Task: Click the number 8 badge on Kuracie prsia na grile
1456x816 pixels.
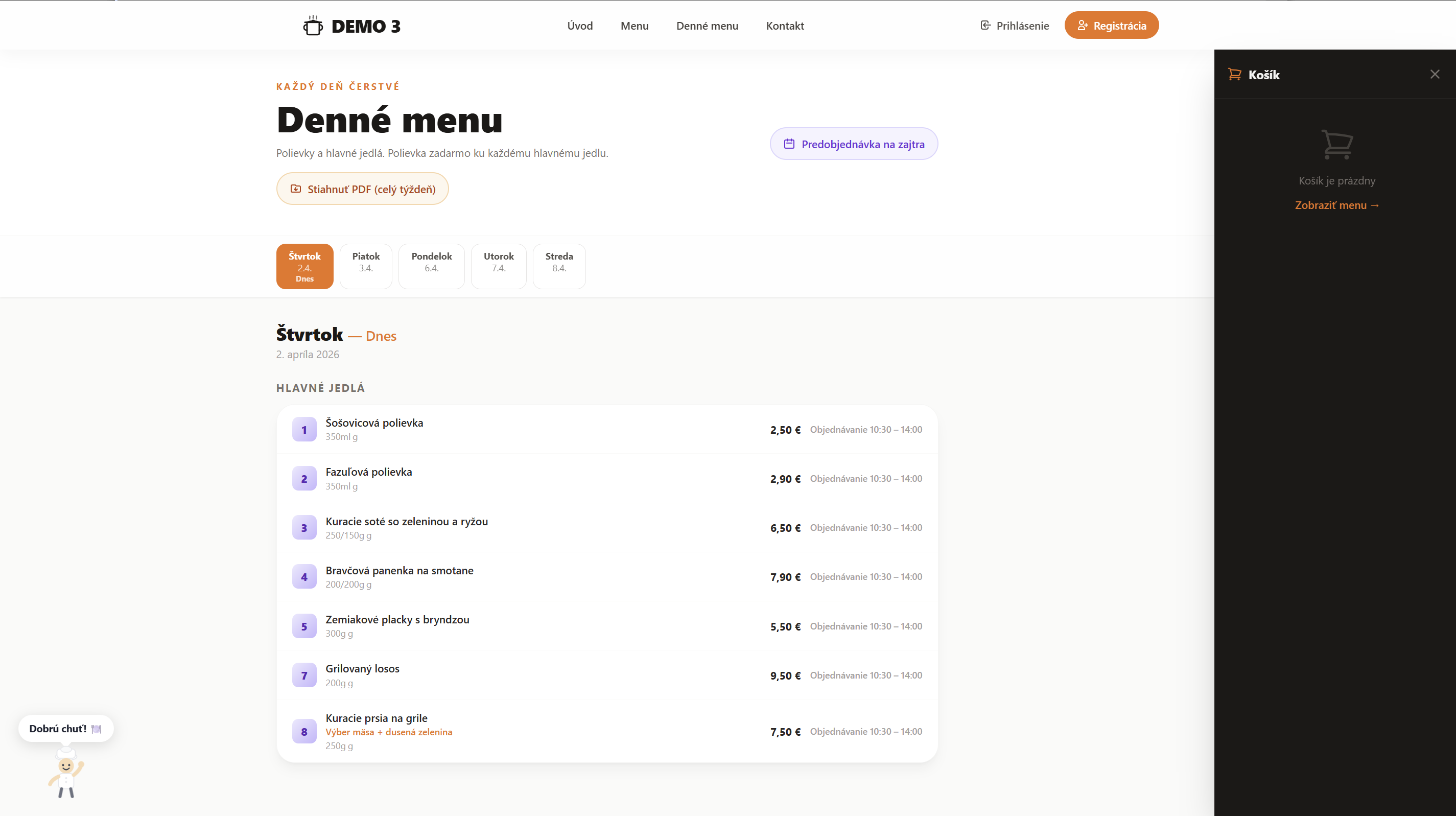Action: coord(304,731)
